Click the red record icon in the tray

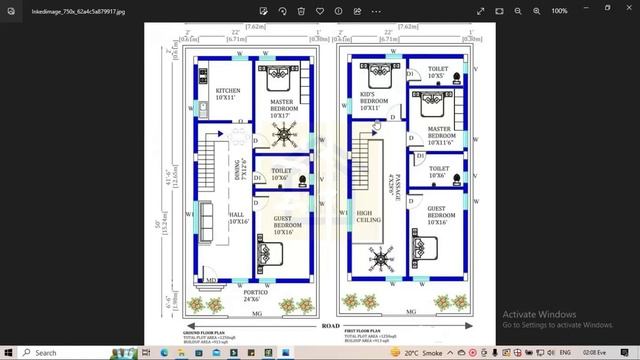(x=473, y=353)
